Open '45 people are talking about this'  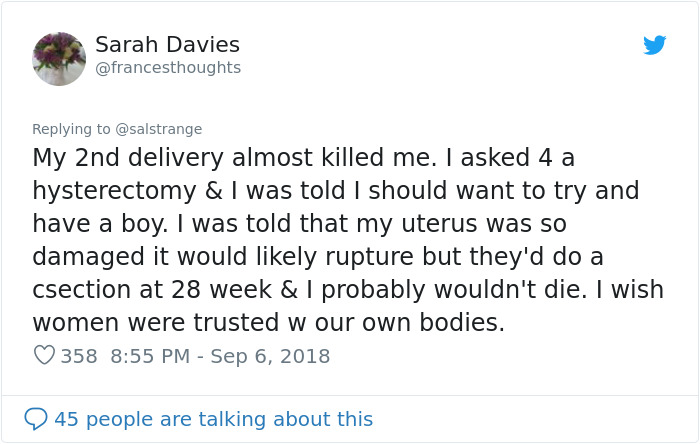click(x=213, y=418)
